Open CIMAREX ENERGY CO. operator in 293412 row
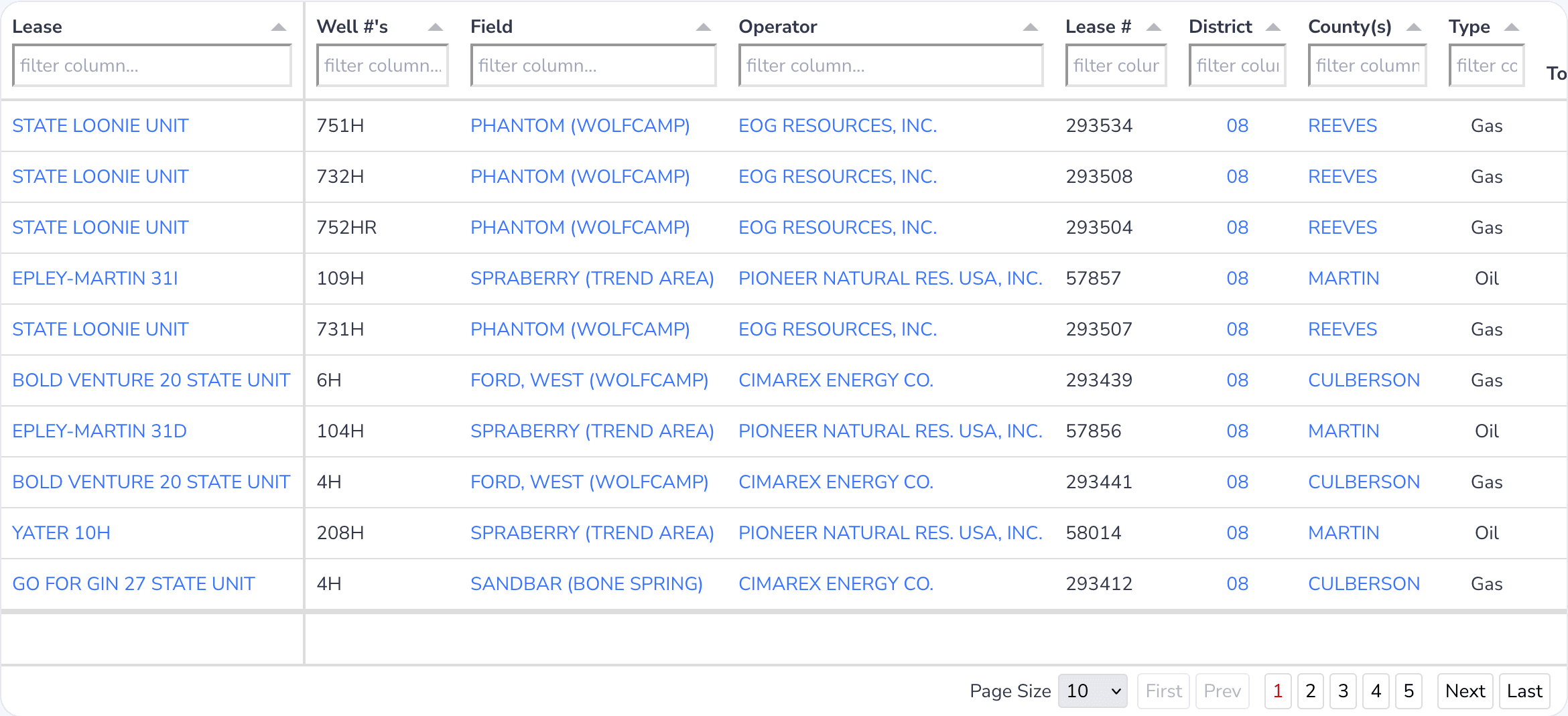This screenshot has width=1568, height=716. click(836, 583)
